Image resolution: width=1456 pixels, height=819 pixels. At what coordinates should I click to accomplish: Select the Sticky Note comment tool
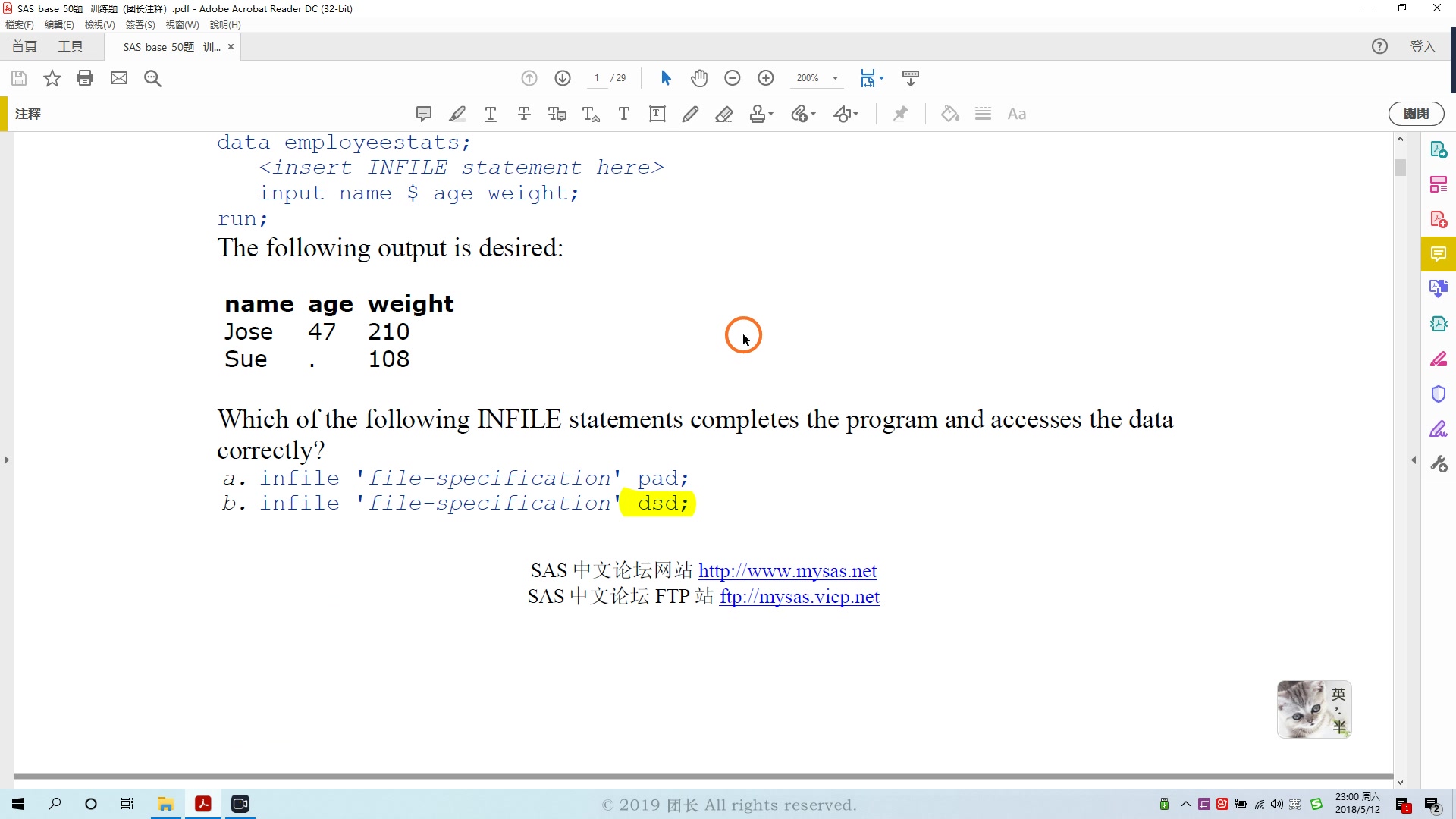(424, 114)
